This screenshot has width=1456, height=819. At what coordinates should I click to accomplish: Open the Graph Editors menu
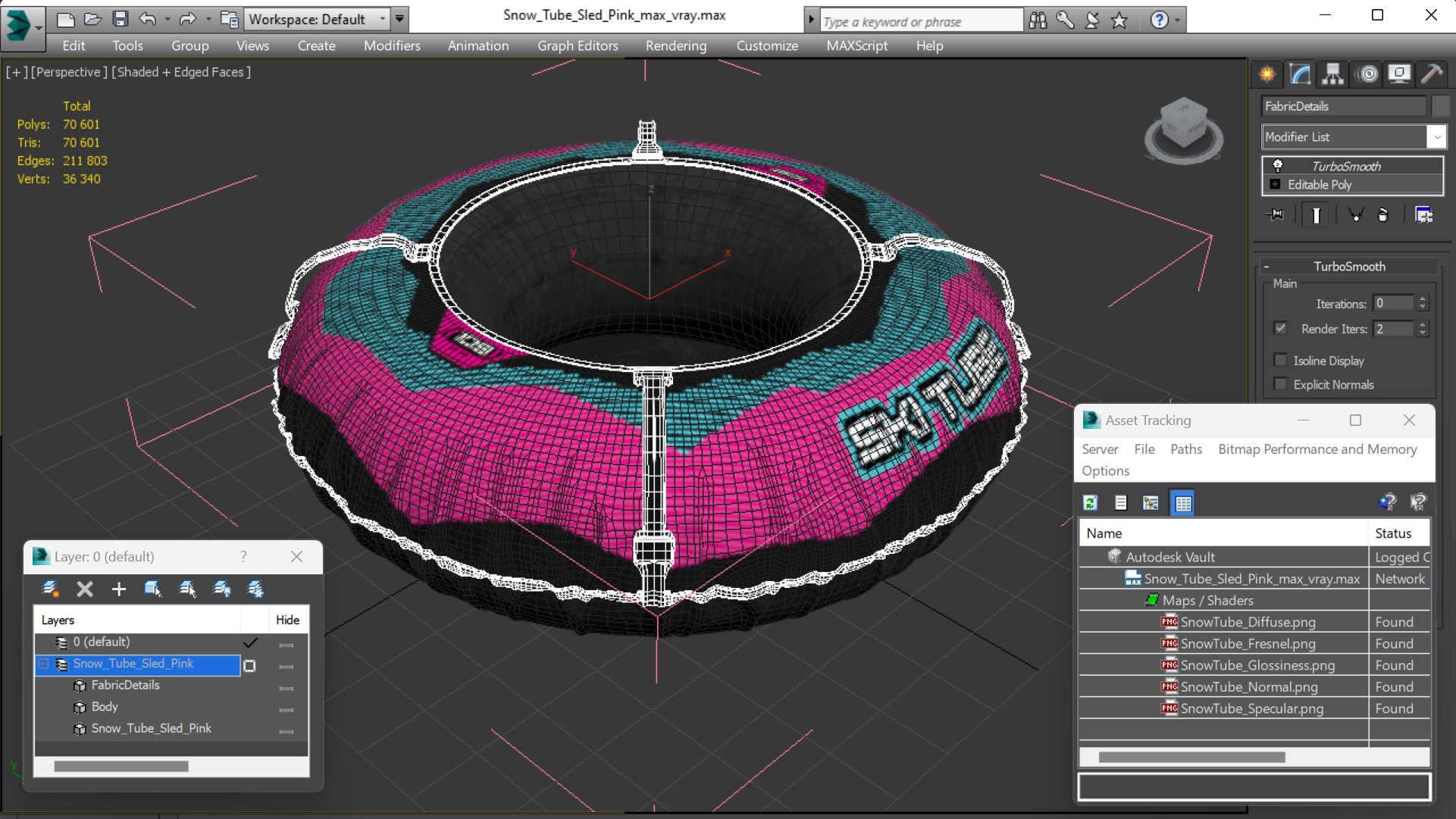point(578,45)
